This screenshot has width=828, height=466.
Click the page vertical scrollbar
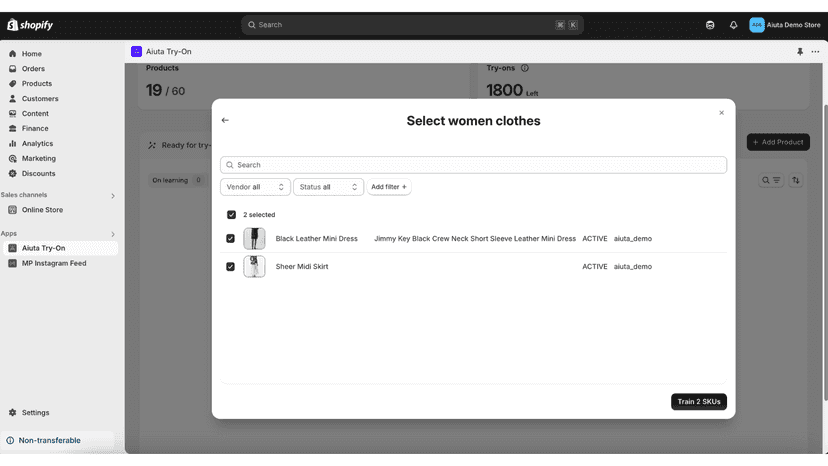(825, 253)
